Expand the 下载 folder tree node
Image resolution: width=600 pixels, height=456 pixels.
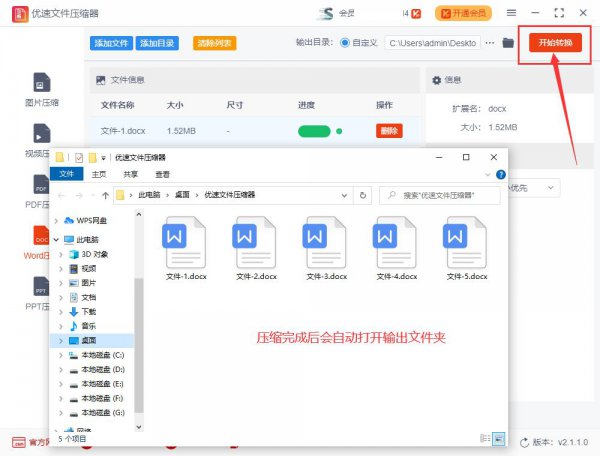[x=61, y=312]
